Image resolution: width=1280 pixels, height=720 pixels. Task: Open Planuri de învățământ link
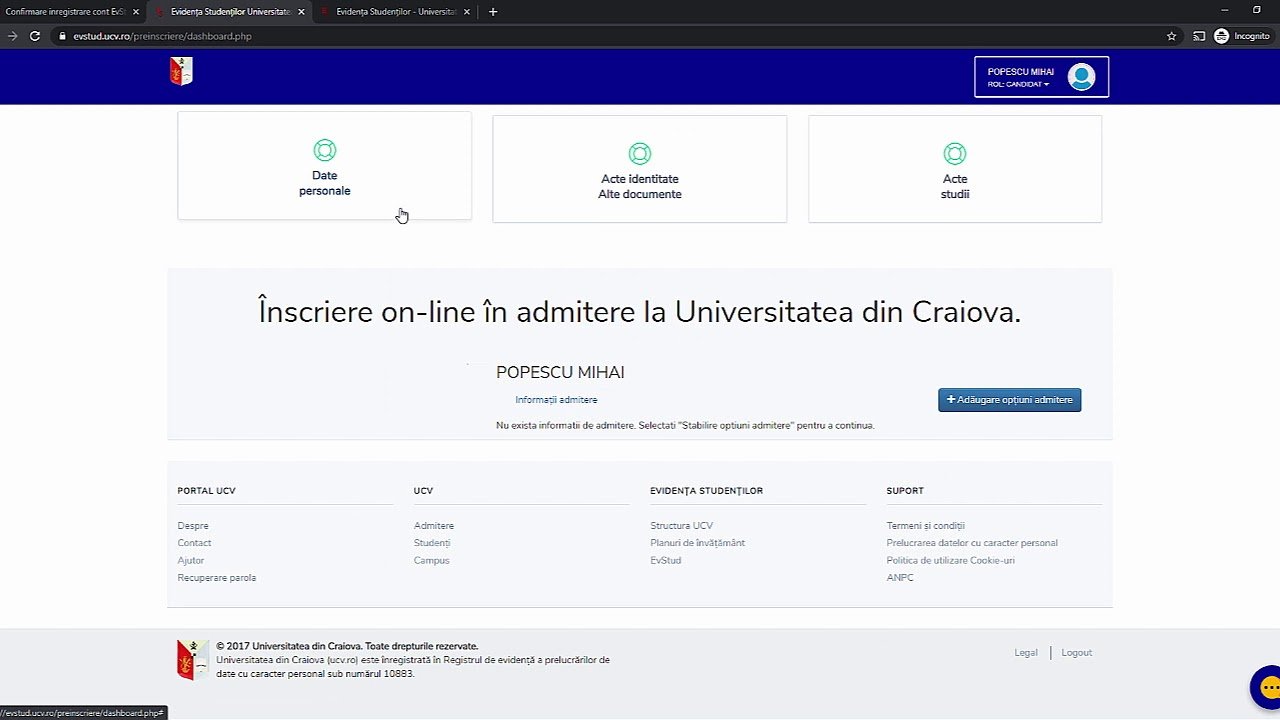click(697, 543)
